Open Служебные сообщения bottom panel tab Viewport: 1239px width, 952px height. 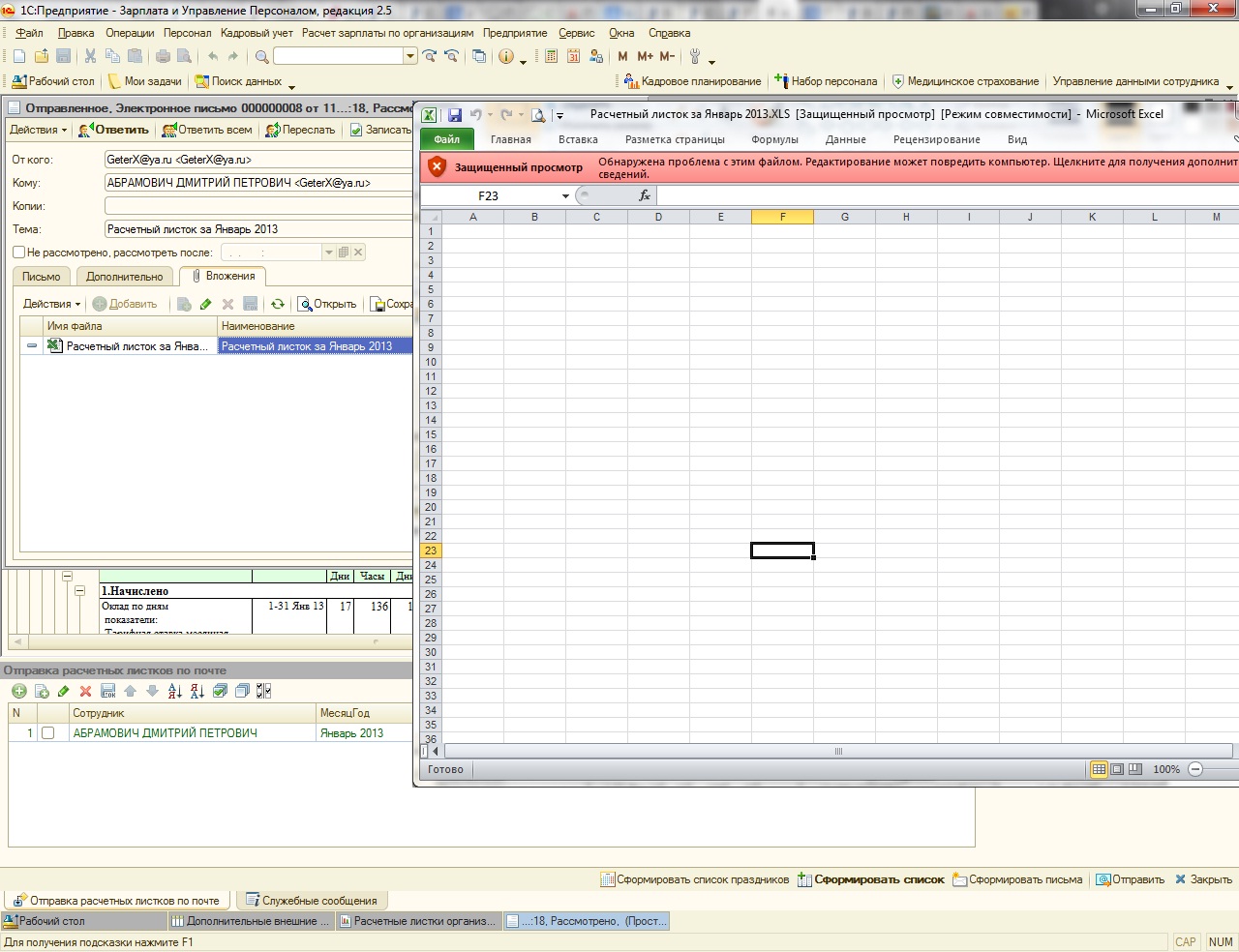[x=311, y=900]
